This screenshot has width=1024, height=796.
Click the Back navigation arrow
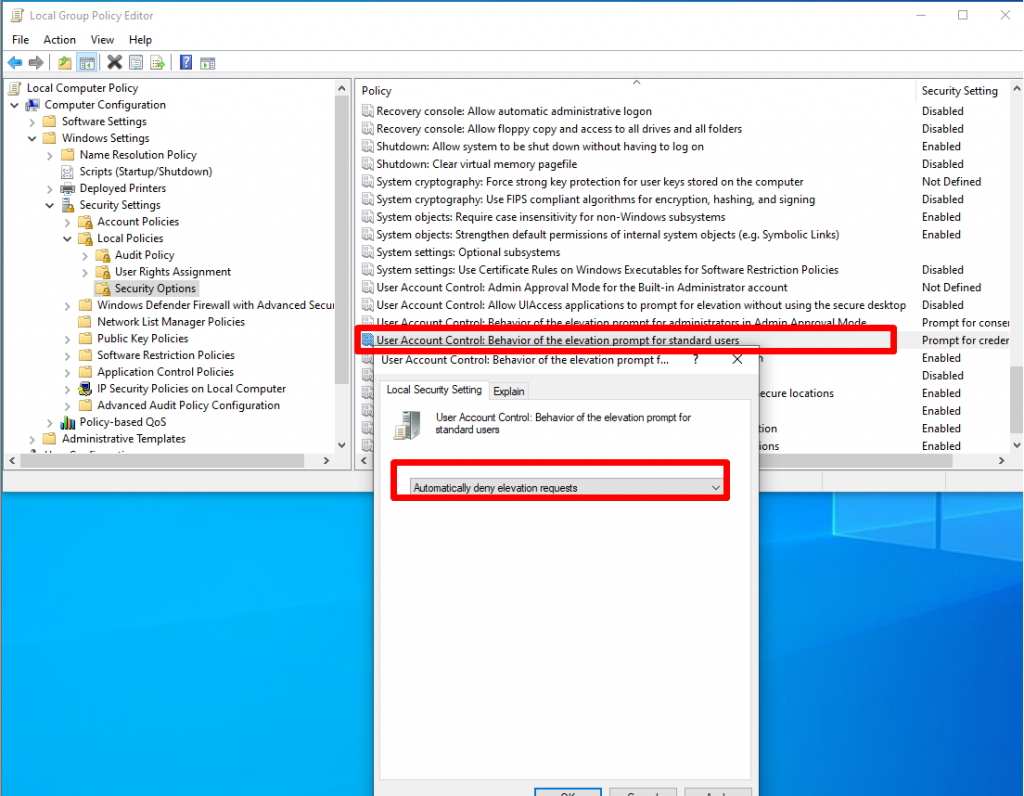(x=15, y=62)
